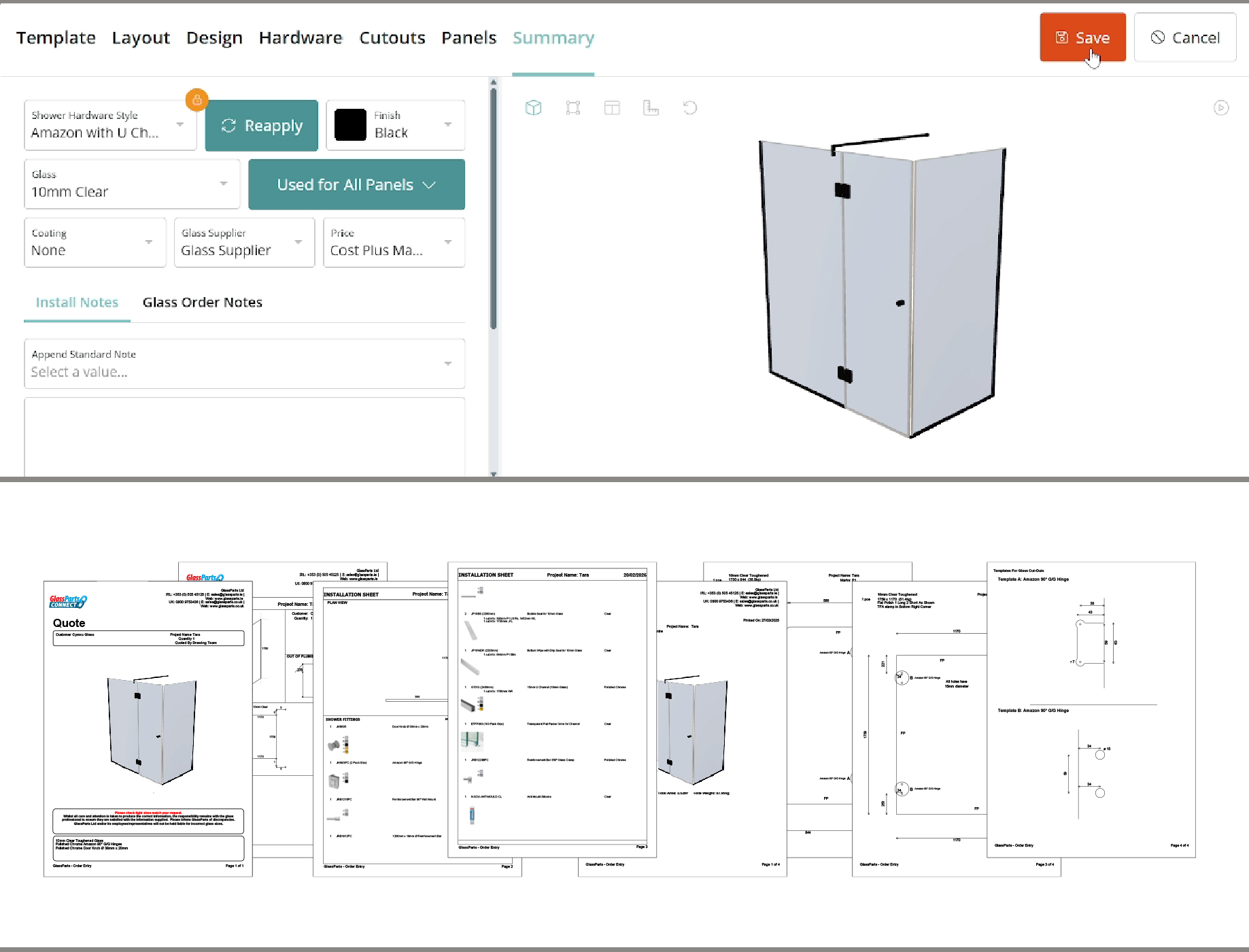Open the Append Standard Note dropdown
The height and width of the screenshot is (952, 1249).
pyautogui.click(x=245, y=364)
